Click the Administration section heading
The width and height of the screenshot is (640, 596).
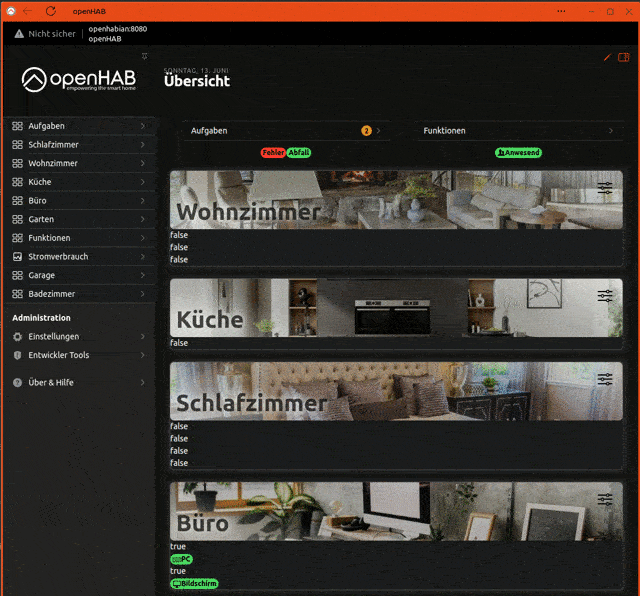41,318
